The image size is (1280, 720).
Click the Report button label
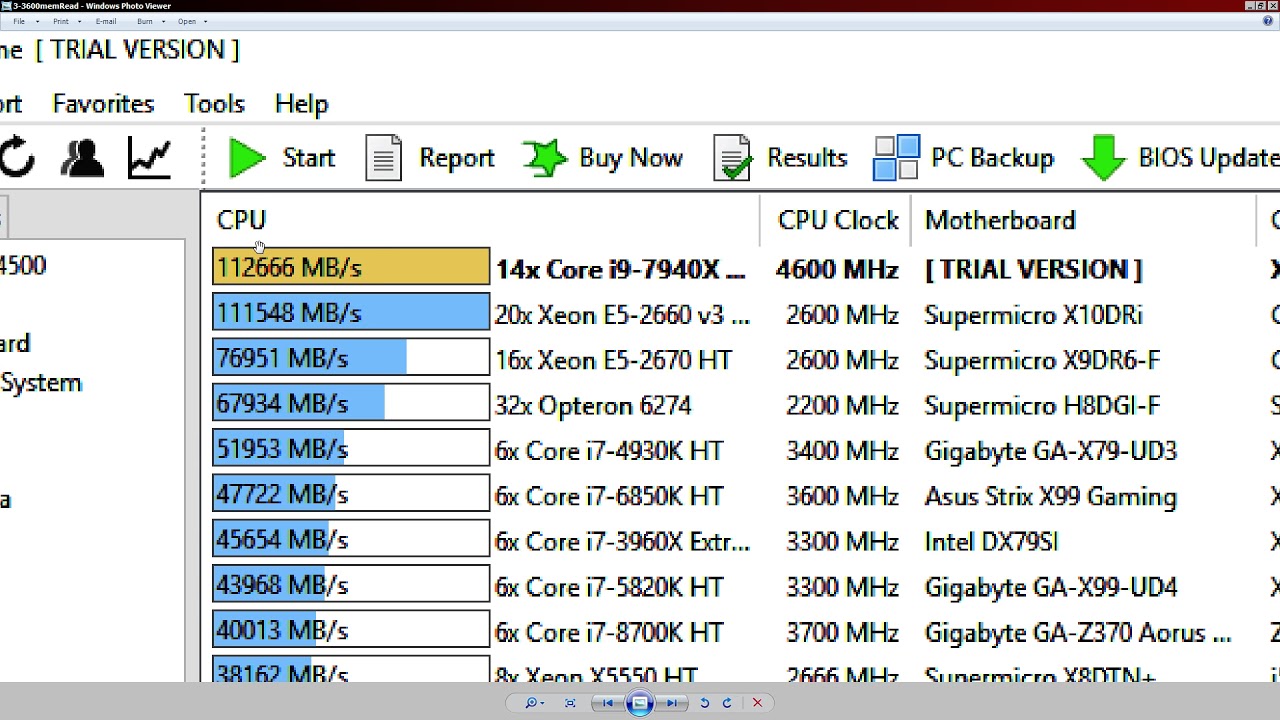pos(457,158)
